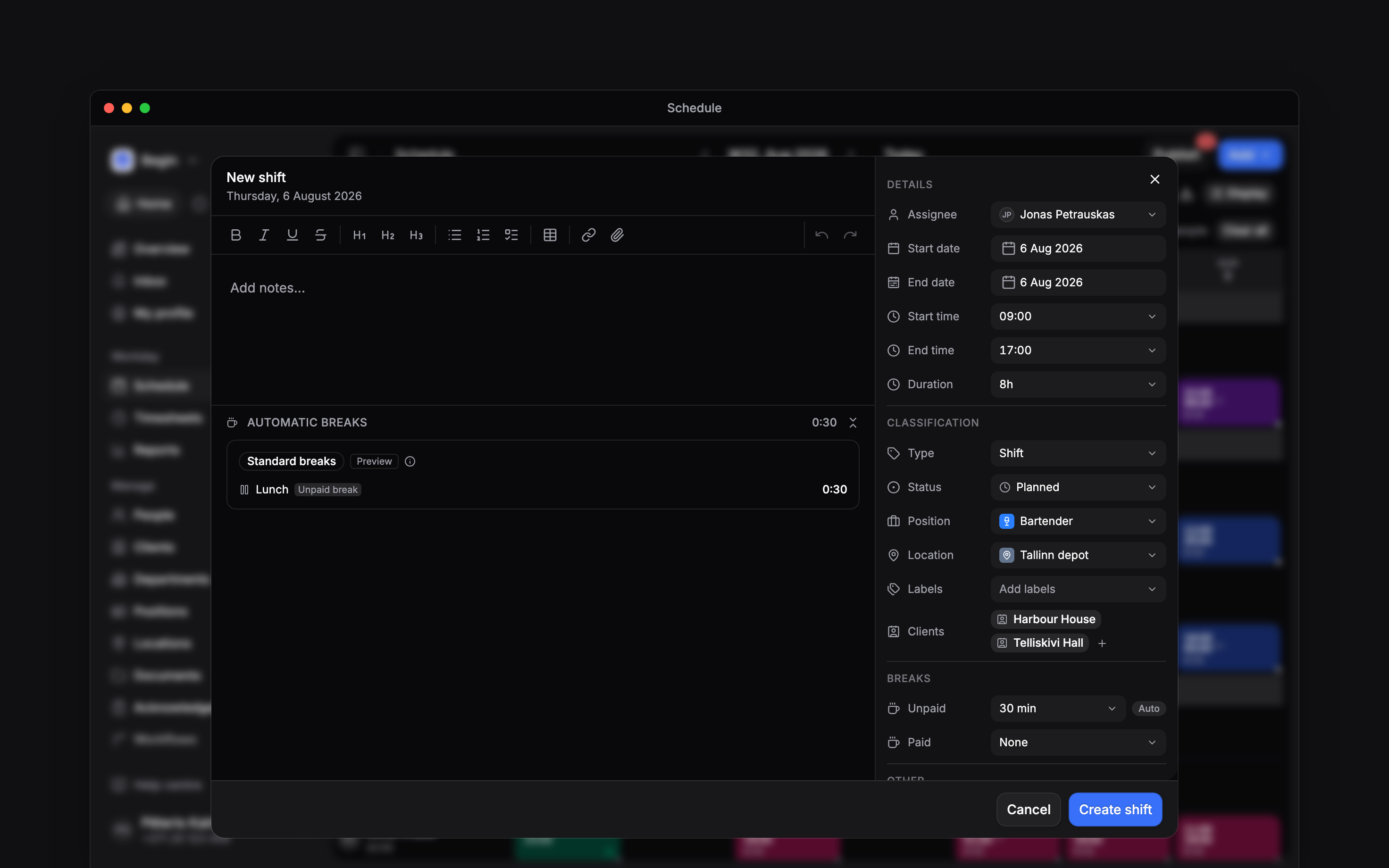
Task: Open the Location dropdown showing Tallinn depot
Action: coord(1078,555)
